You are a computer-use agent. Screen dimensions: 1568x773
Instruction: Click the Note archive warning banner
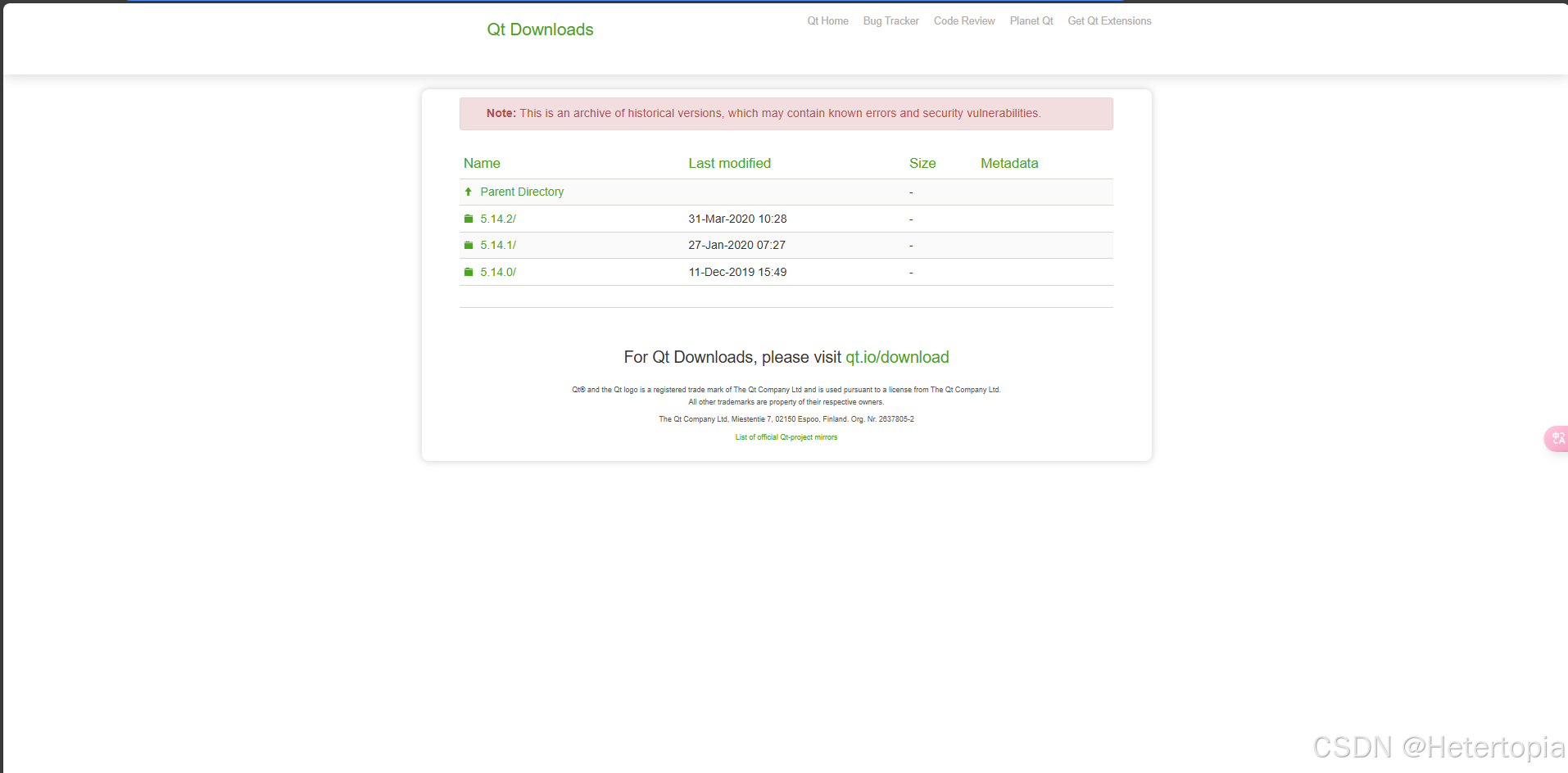(786, 114)
